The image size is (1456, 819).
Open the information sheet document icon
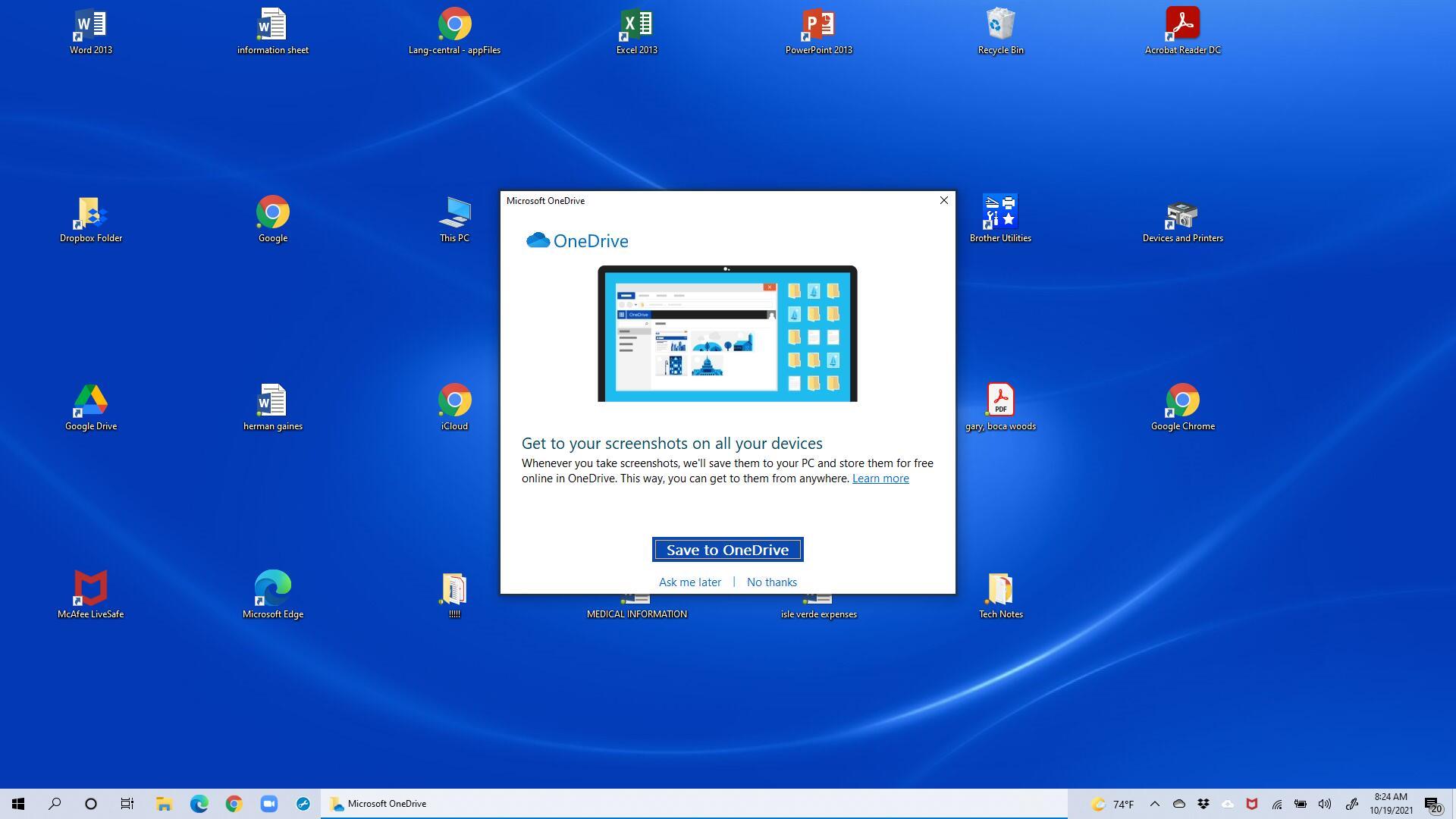272,31
